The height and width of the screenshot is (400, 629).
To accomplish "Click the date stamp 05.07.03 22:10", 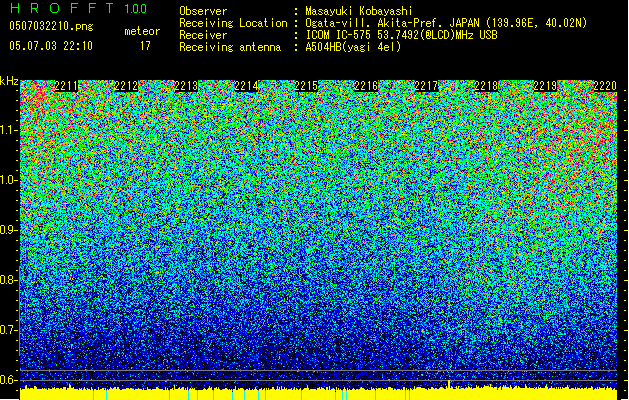I will [x=51, y=46].
